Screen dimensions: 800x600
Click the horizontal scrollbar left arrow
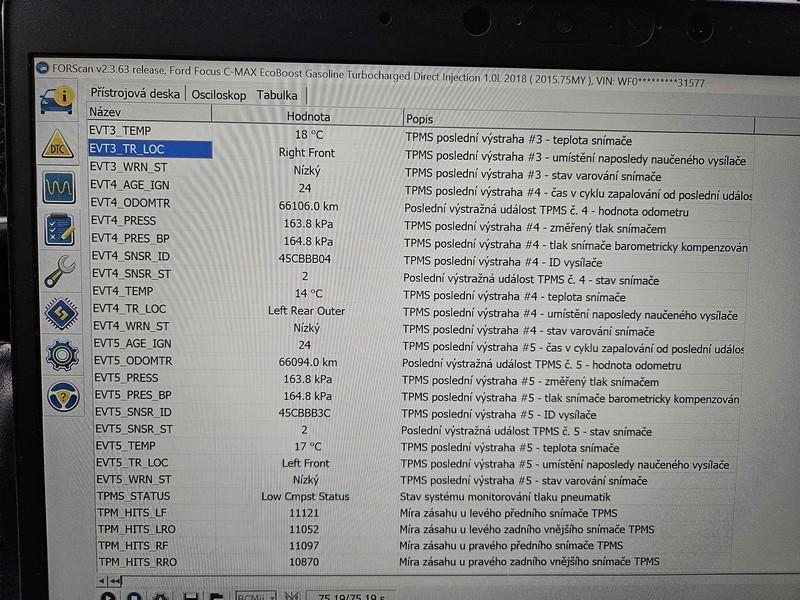click(101, 580)
